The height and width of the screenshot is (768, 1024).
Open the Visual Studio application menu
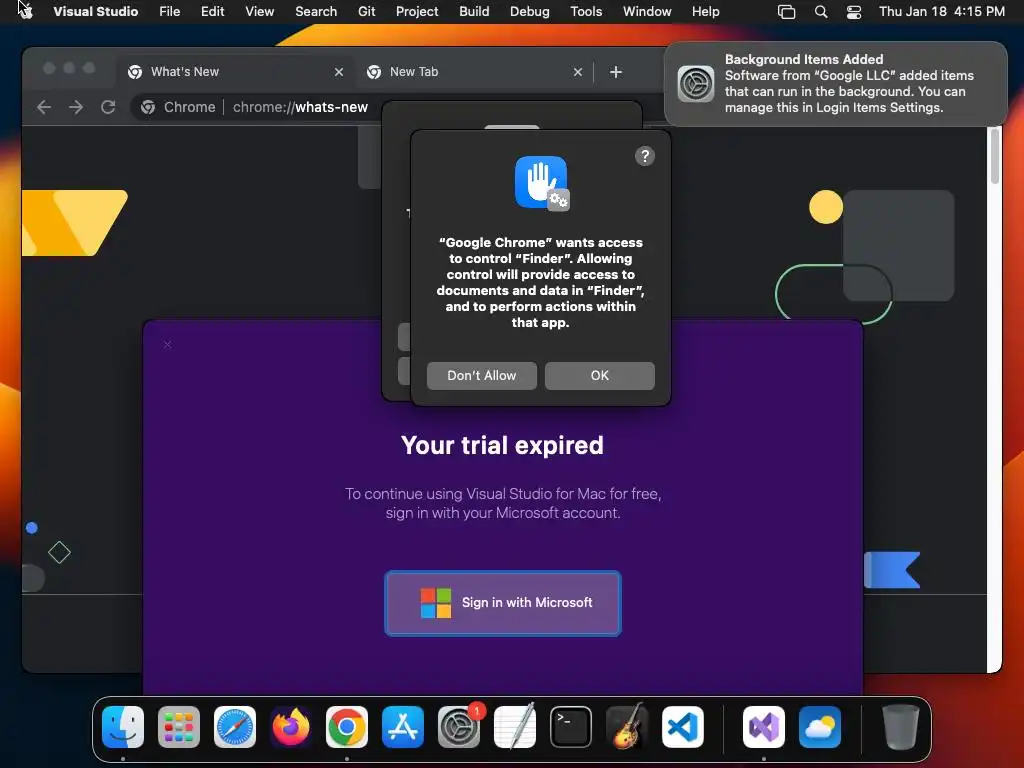coord(95,12)
